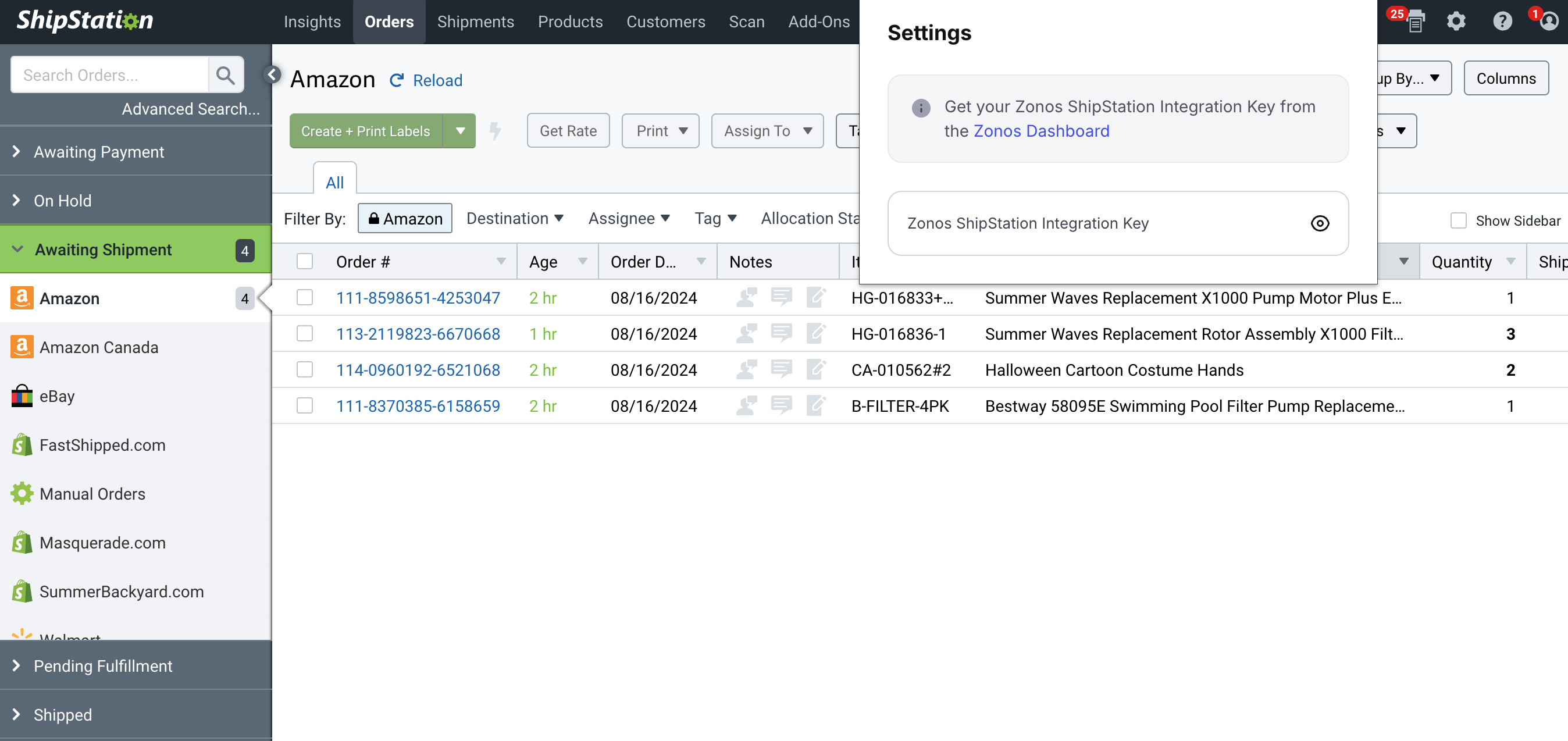
Task: Select the All filter tab
Action: (335, 181)
